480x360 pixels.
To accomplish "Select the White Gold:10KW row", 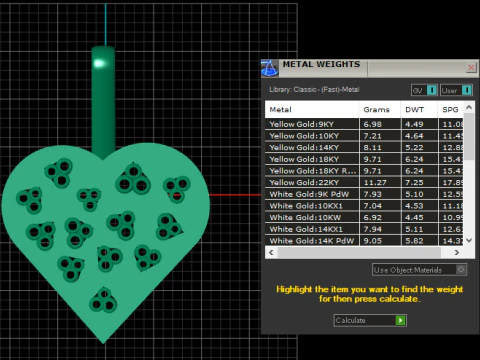I will tap(364, 218).
